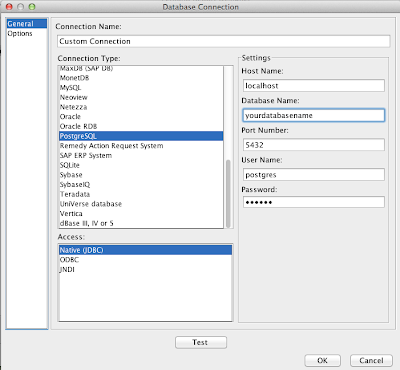The width and height of the screenshot is (400, 370).
Task: Open the Options section in sidebar
Action: pyautogui.click(x=27, y=33)
